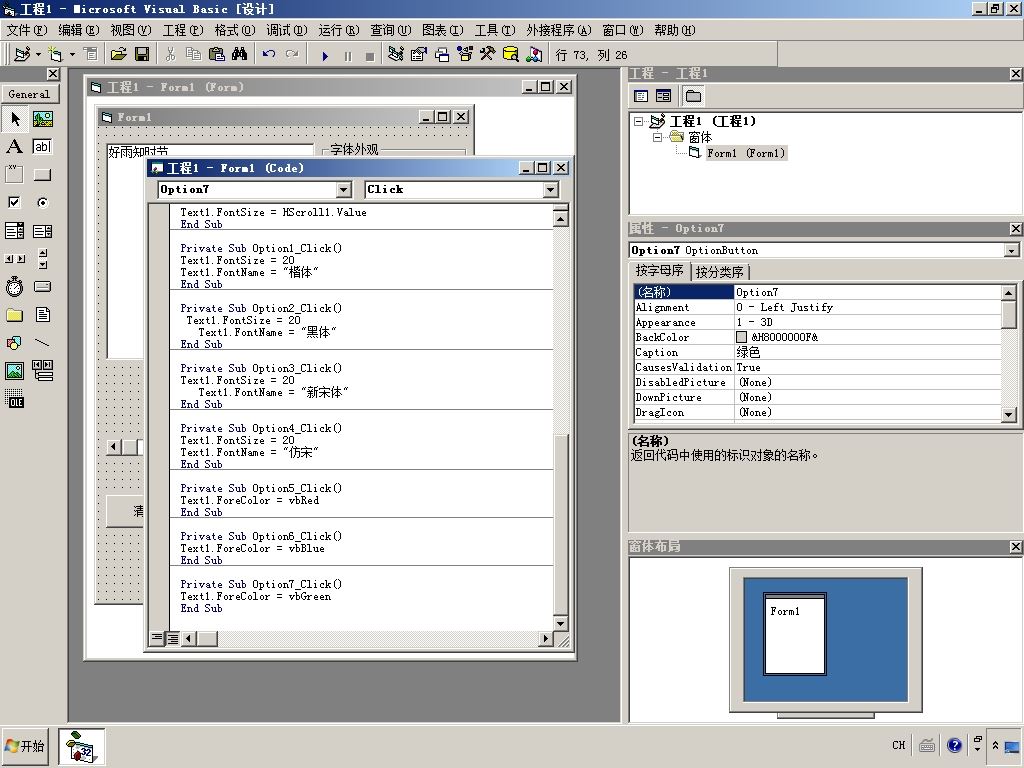Screen dimensions: 1024x768
Task: Click the Save Project toolbar icon
Action: coord(142,54)
